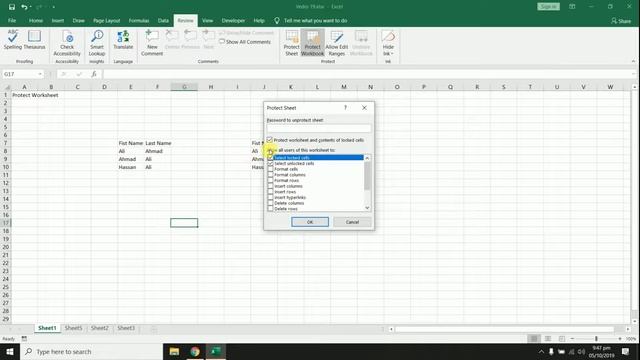The width and height of the screenshot is (640, 360).
Task: Add a New Comment
Action: click(x=152, y=43)
